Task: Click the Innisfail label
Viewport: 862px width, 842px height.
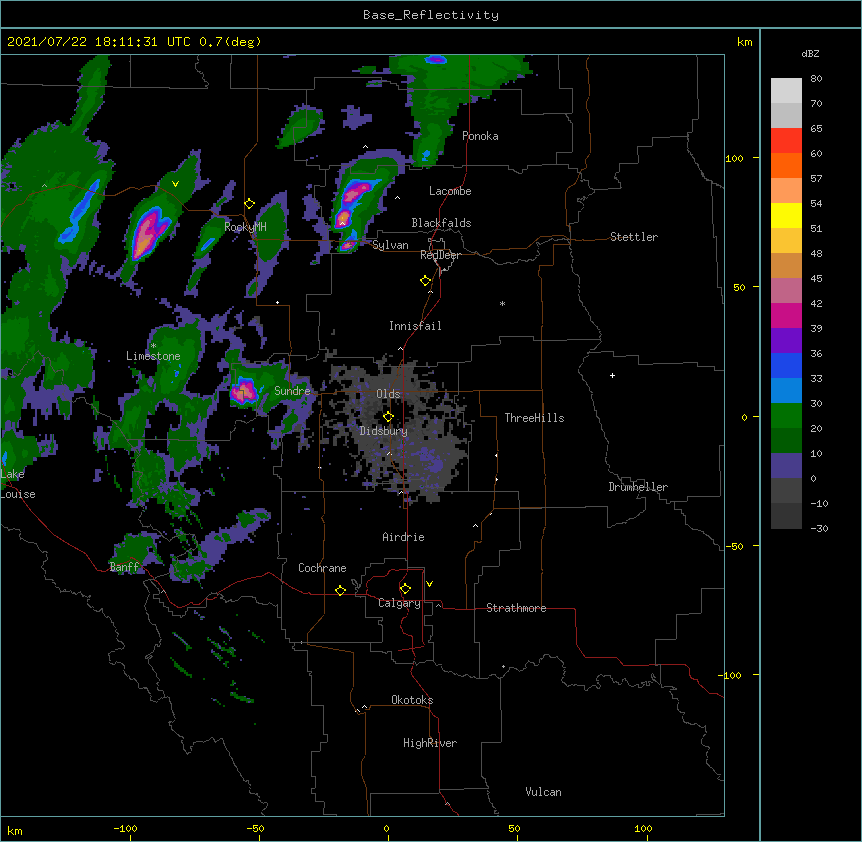Action: click(x=415, y=326)
